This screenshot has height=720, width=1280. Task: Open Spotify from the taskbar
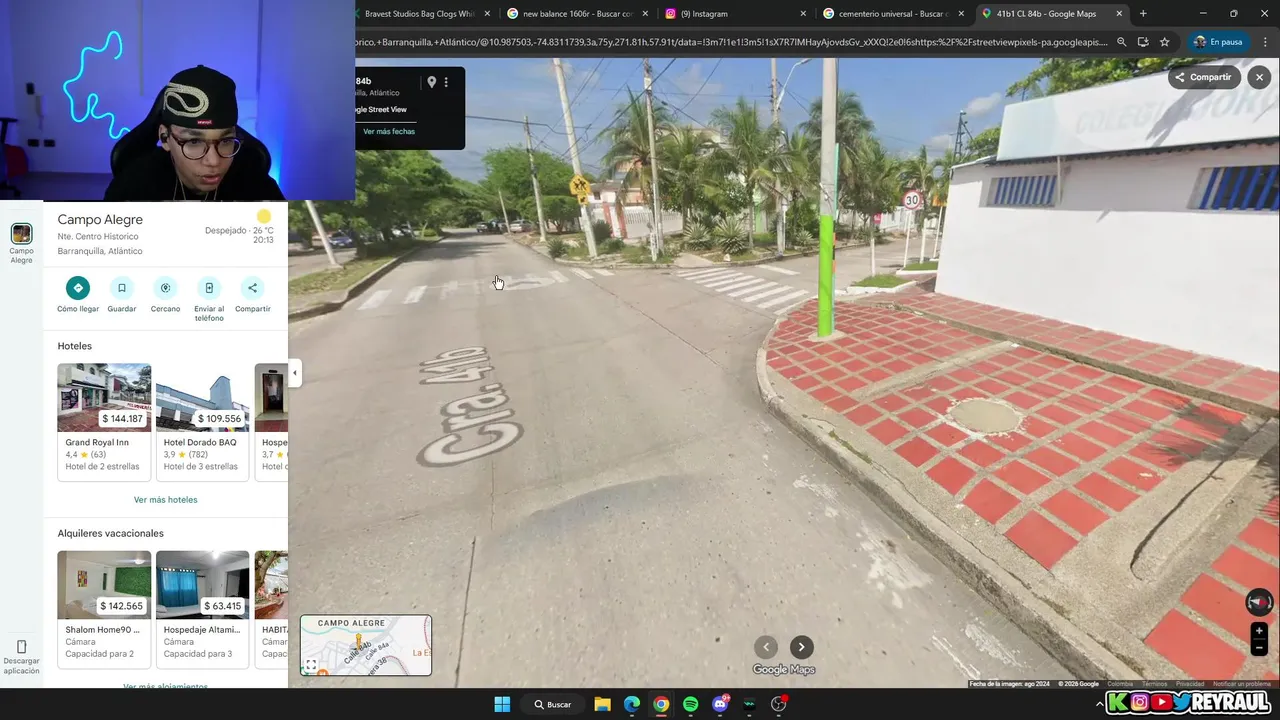click(690, 704)
